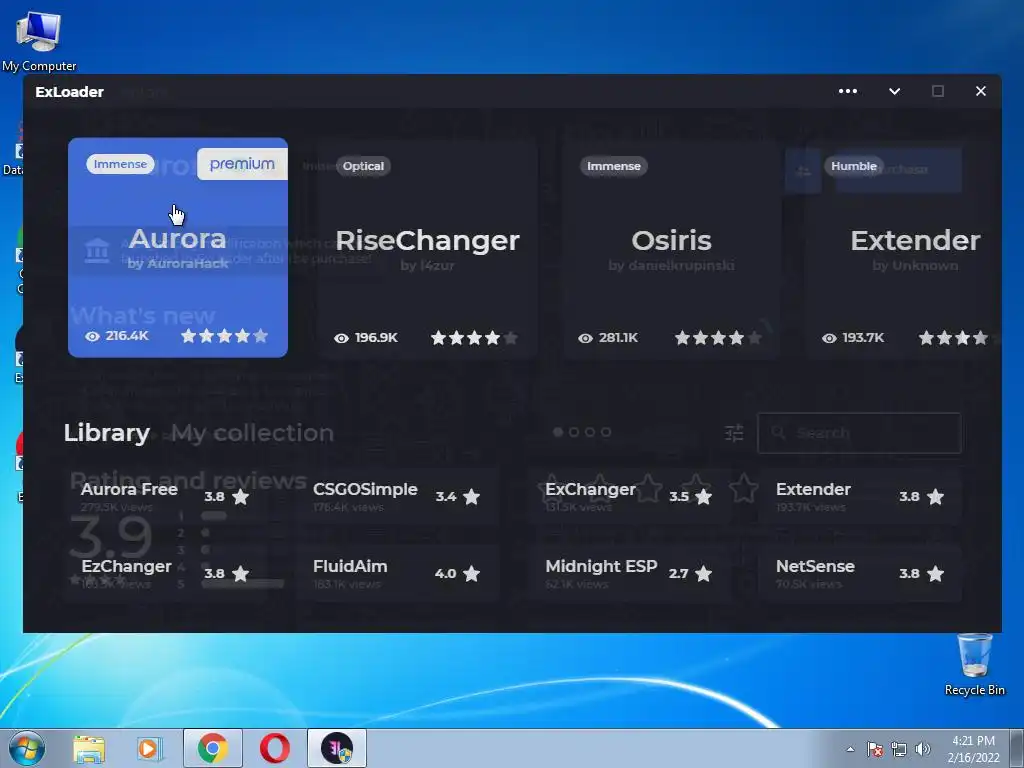Open the Recycle Bin desktop icon
The height and width of the screenshot is (768, 1024).
(x=974, y=665)
